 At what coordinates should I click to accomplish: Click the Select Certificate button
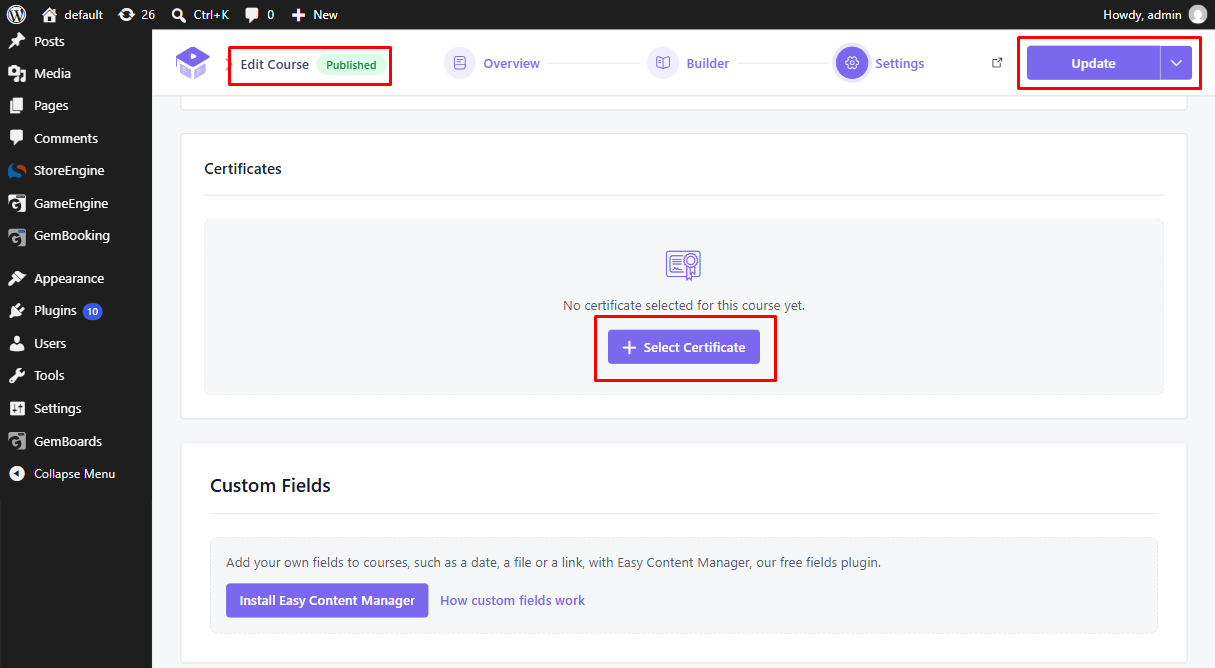click(x=684, y=347)
